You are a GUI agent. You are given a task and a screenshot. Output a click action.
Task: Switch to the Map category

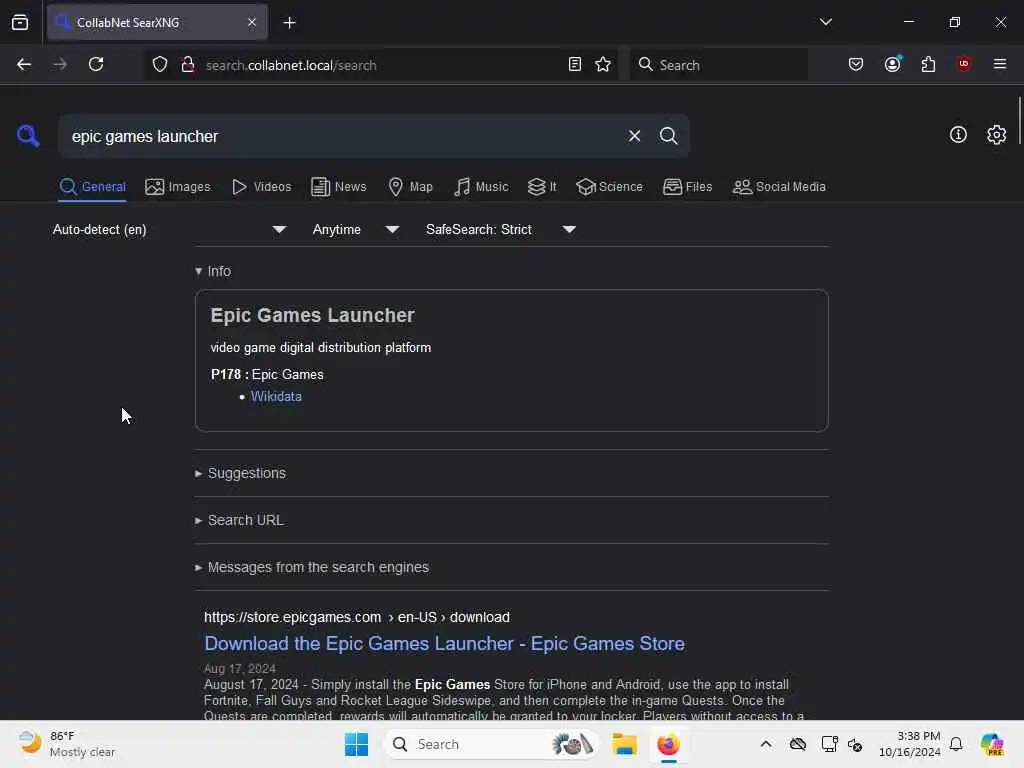(x=411, y=187)
